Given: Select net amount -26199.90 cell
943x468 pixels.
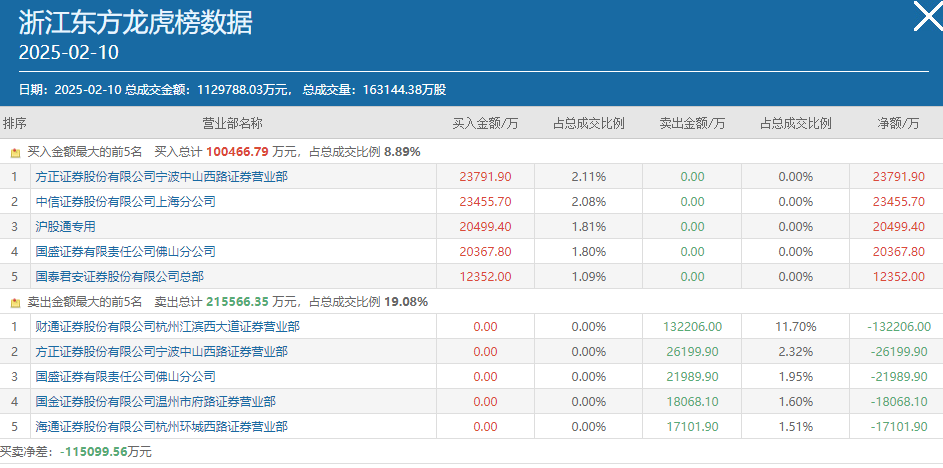Looking at the screenshot, I should click(x=898, y=351).
